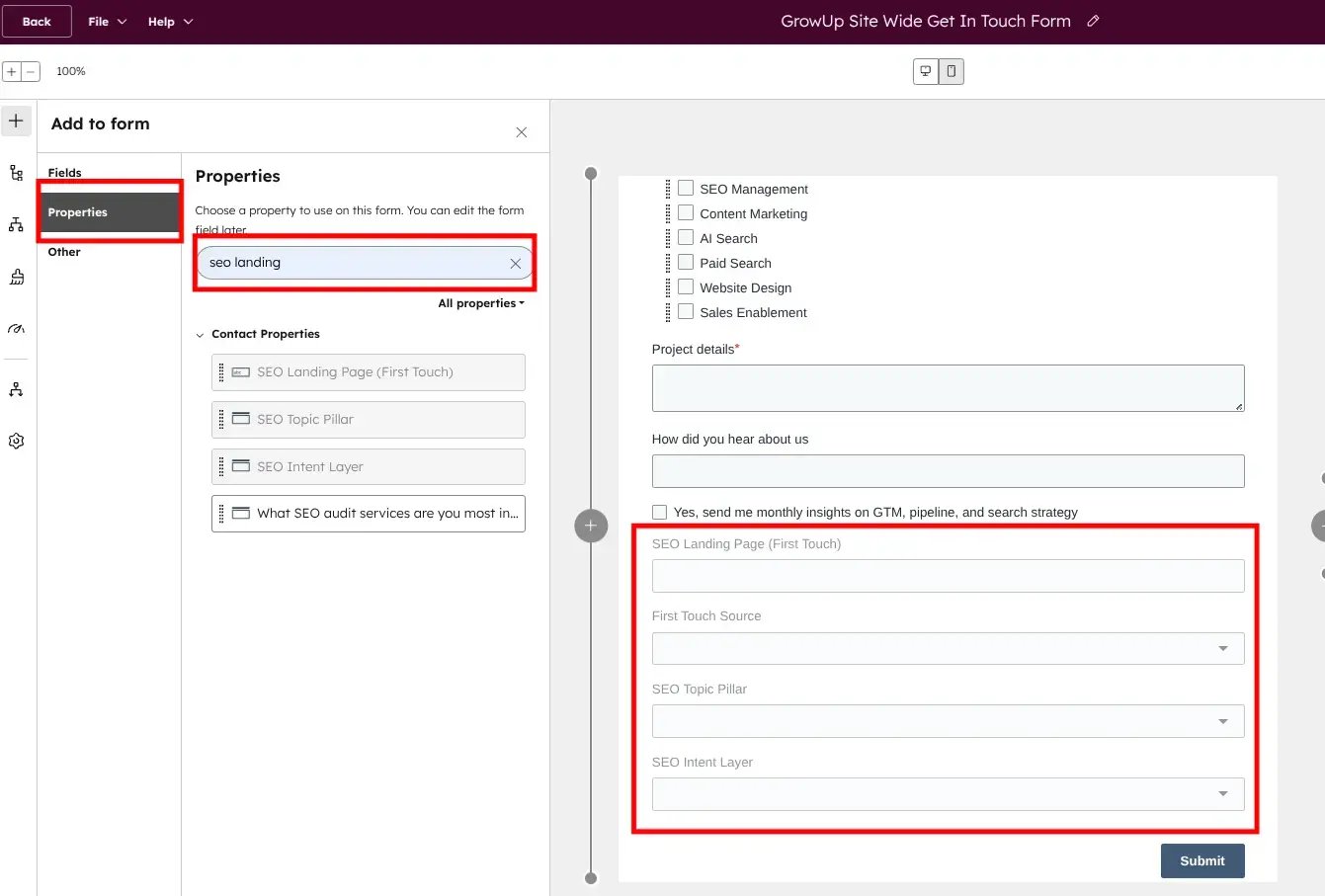Open the All properties dropdown
The image size is (1325, 896).
click(x=481, y=303)
